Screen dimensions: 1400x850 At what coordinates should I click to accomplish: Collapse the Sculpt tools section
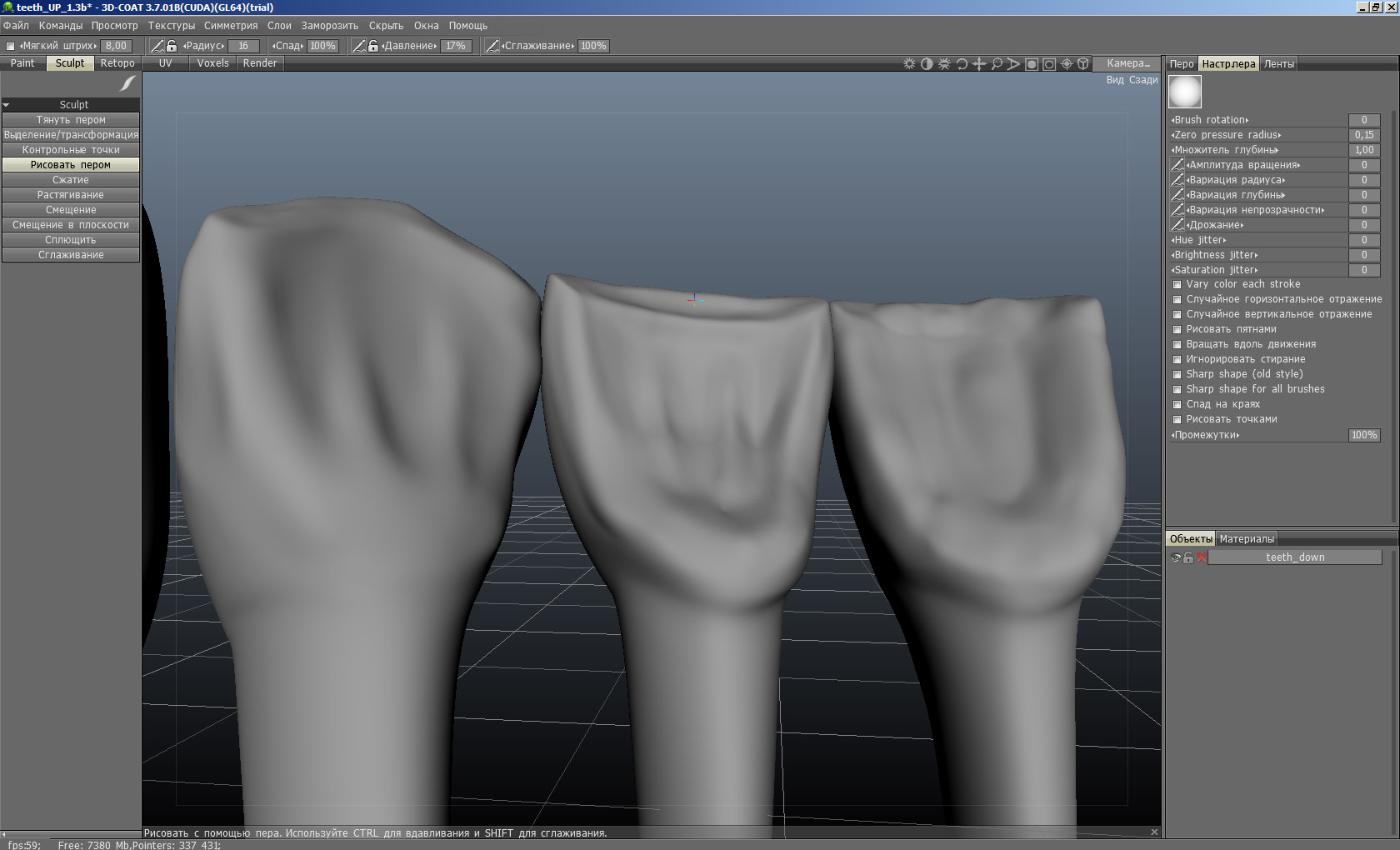pyautogui.click(x=7, y=105)
